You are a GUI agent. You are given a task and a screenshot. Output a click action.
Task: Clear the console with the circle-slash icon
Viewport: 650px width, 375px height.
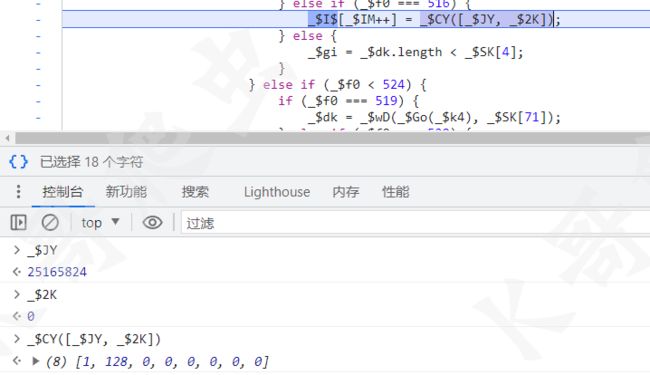50,223
